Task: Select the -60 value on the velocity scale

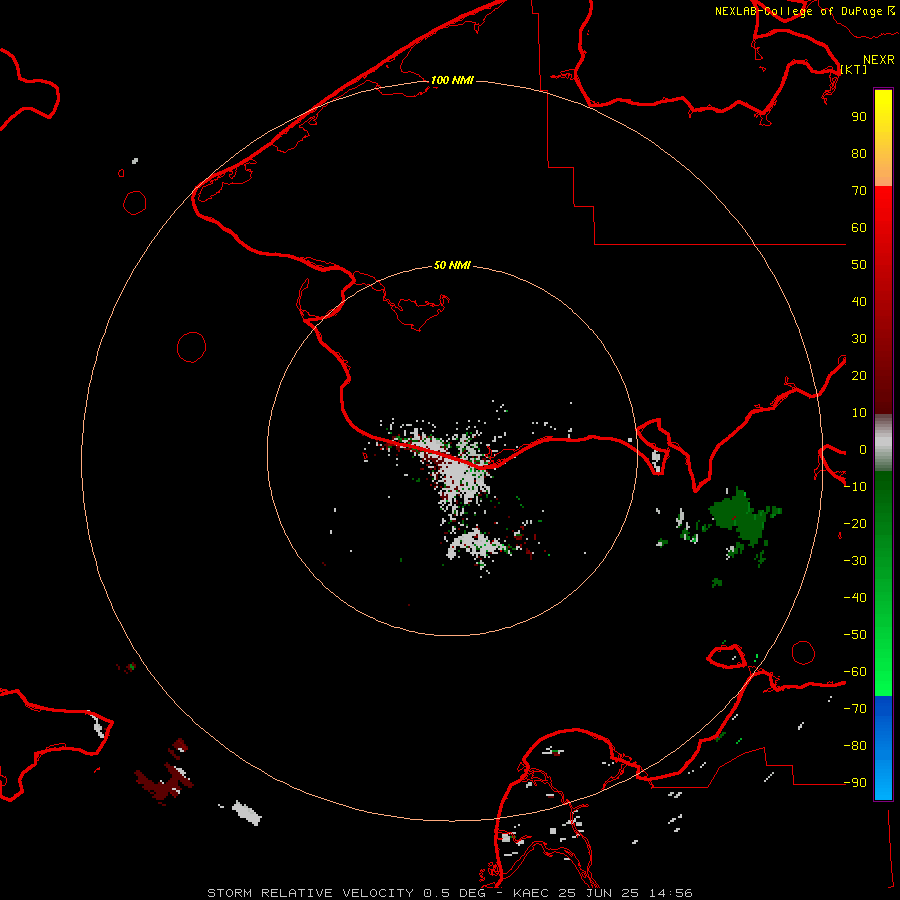Action: click(855, 672)
